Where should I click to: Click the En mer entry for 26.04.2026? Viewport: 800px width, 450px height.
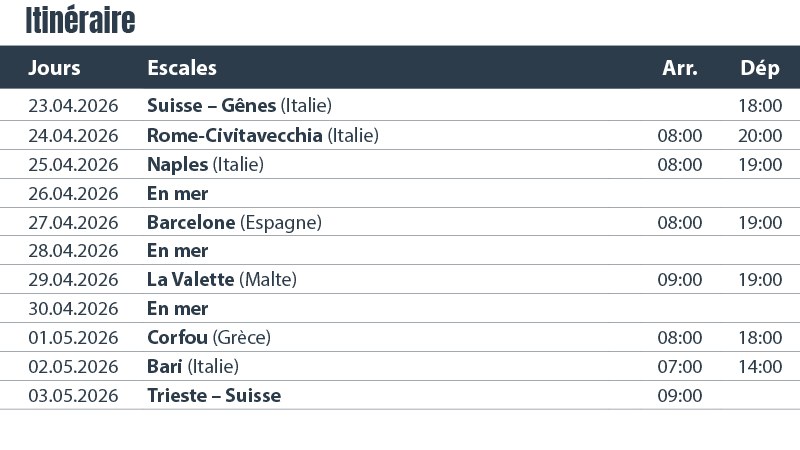pyautogui.click(x=178, y=193)
